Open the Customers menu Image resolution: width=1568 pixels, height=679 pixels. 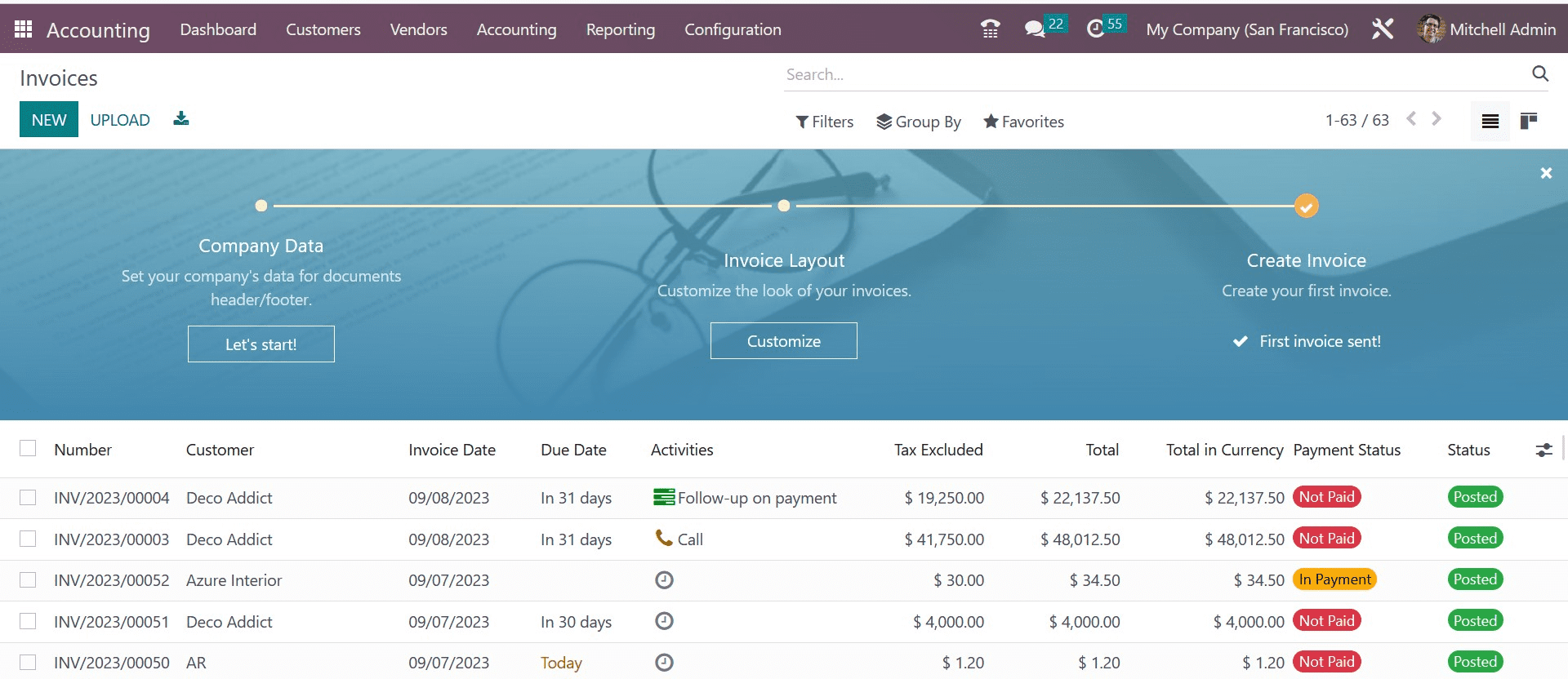pyautogui.click(x=323, y=29)
